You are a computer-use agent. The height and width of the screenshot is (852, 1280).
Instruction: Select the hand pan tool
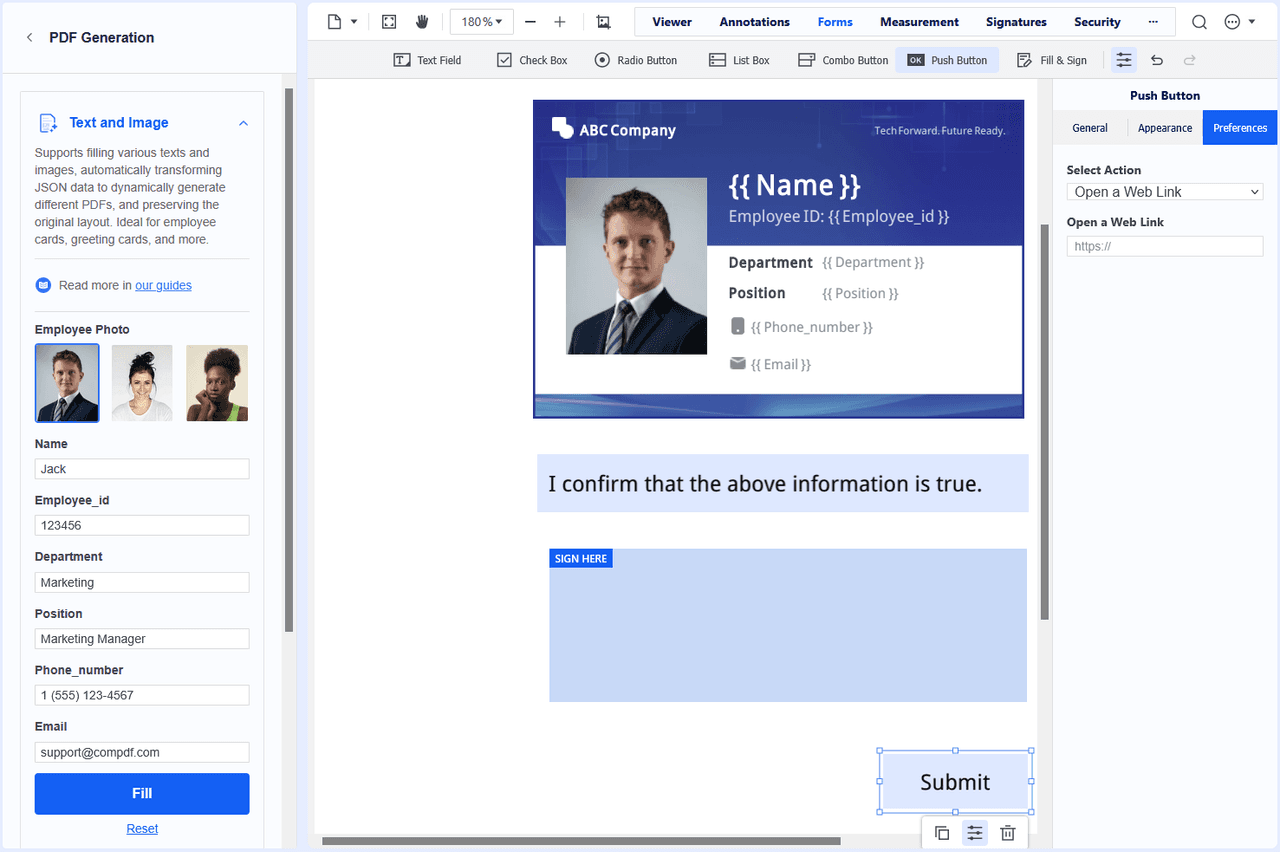(422, 22)
